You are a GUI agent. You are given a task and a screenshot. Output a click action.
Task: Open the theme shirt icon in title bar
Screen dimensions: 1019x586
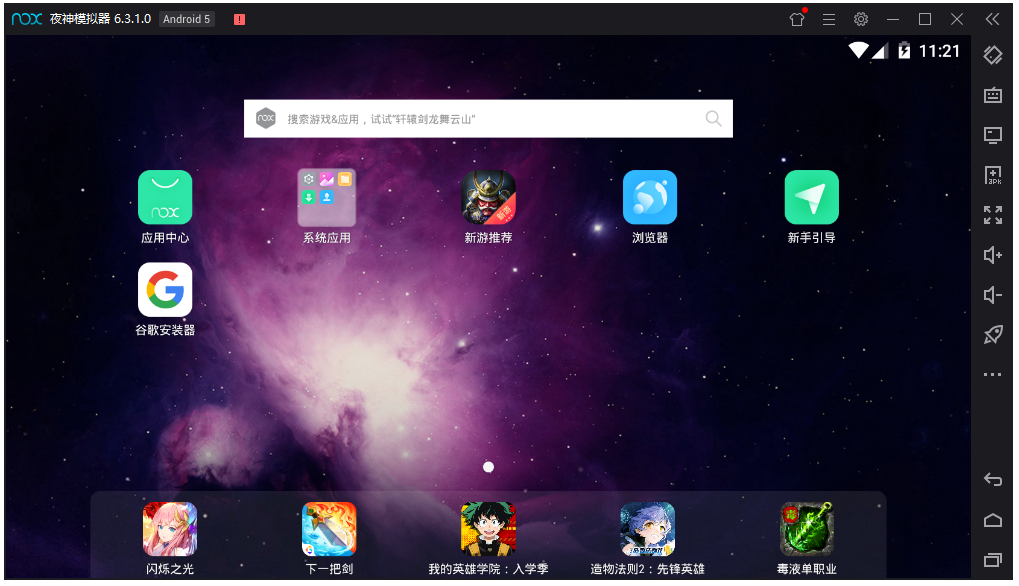[x=797, y=19]
